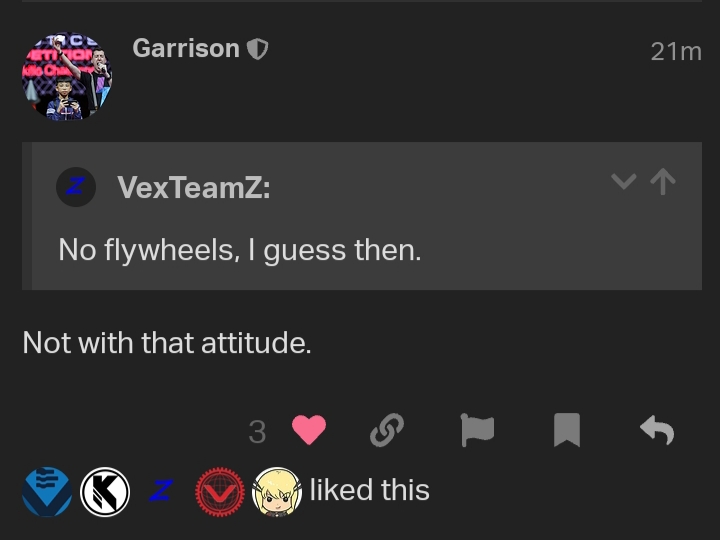Screen dimensions: 720x540
Task: Click Garrison's profile avatar
Action: coord(67,77)
